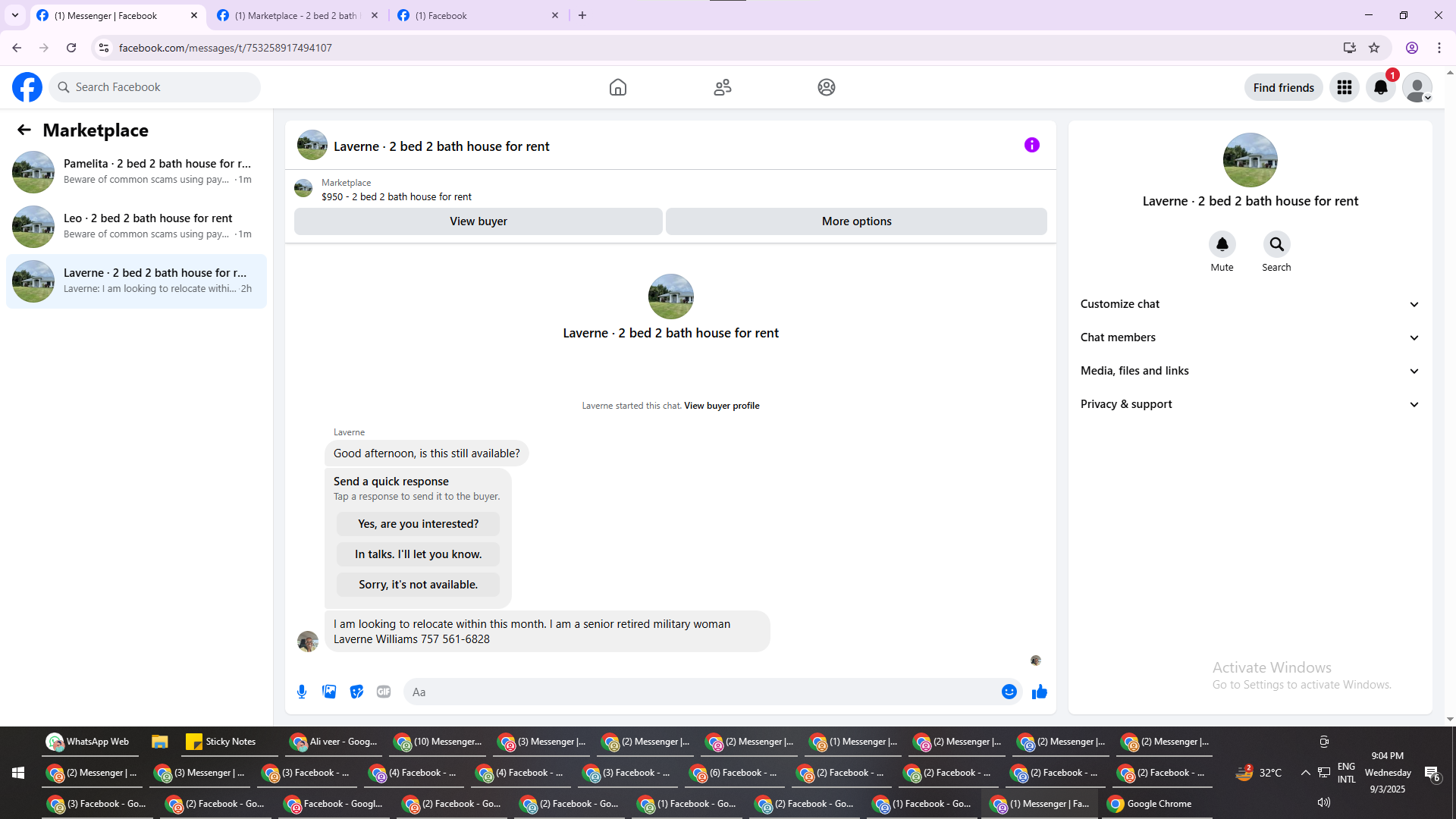Open the Facebook menu grid icon
Image resolution: width=1456 pixels, height=819 pixels.
(x=1345, y=87)
